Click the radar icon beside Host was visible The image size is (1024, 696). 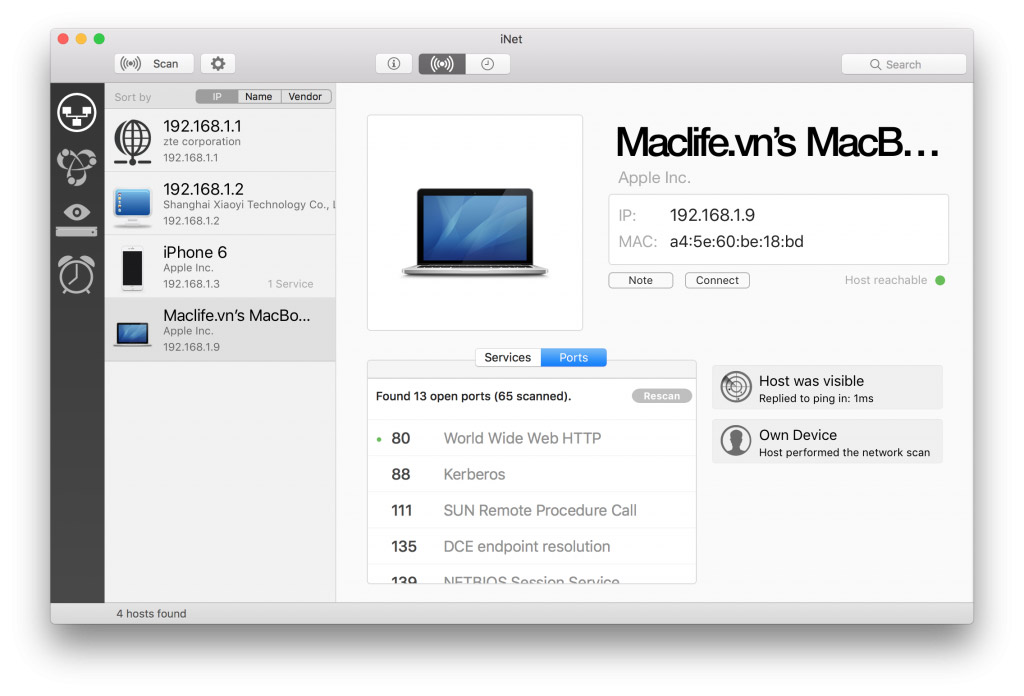pos(736,387)
